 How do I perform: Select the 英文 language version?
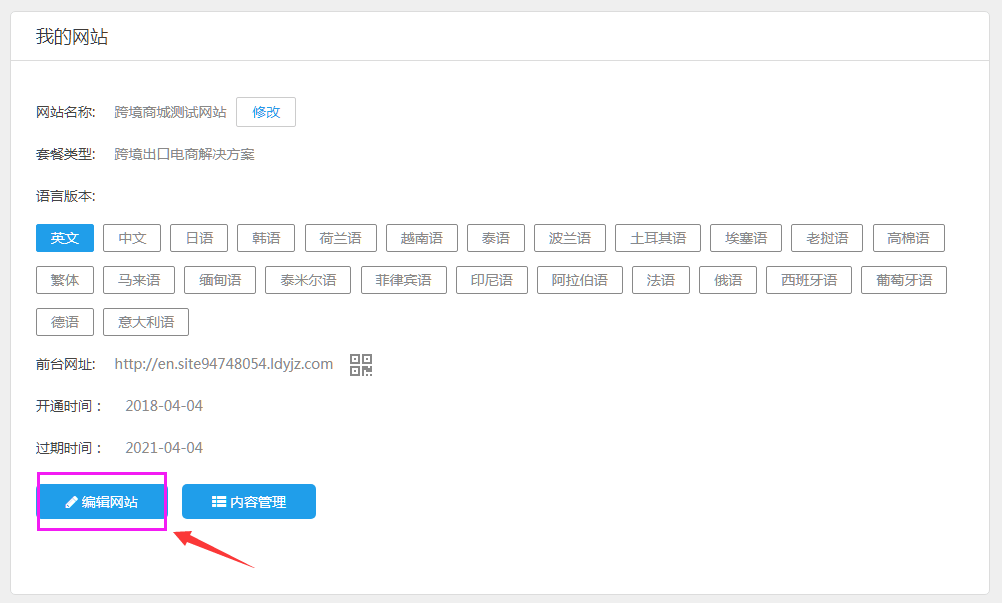(x=65, y=238)
